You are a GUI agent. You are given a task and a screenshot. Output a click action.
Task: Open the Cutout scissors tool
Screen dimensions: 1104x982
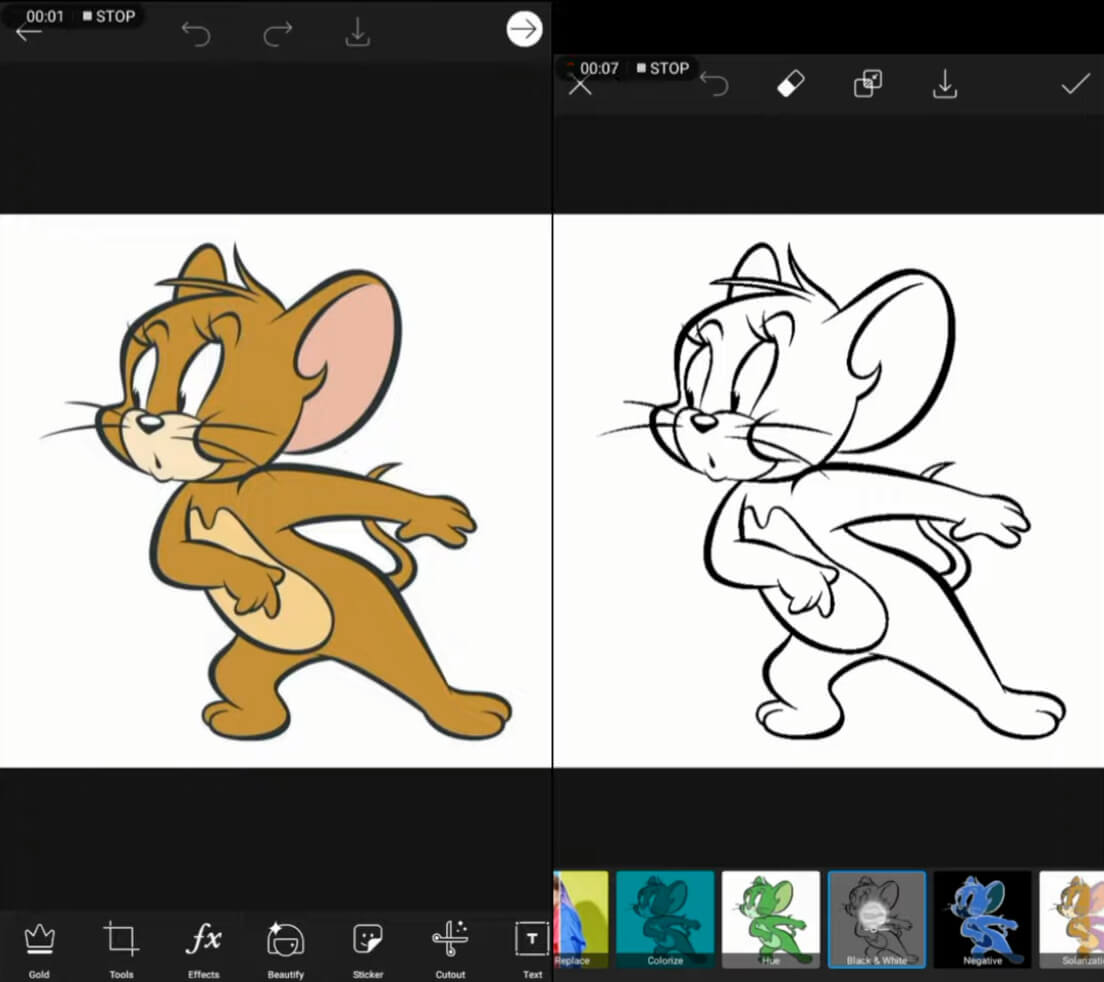[x=450, y=950]
